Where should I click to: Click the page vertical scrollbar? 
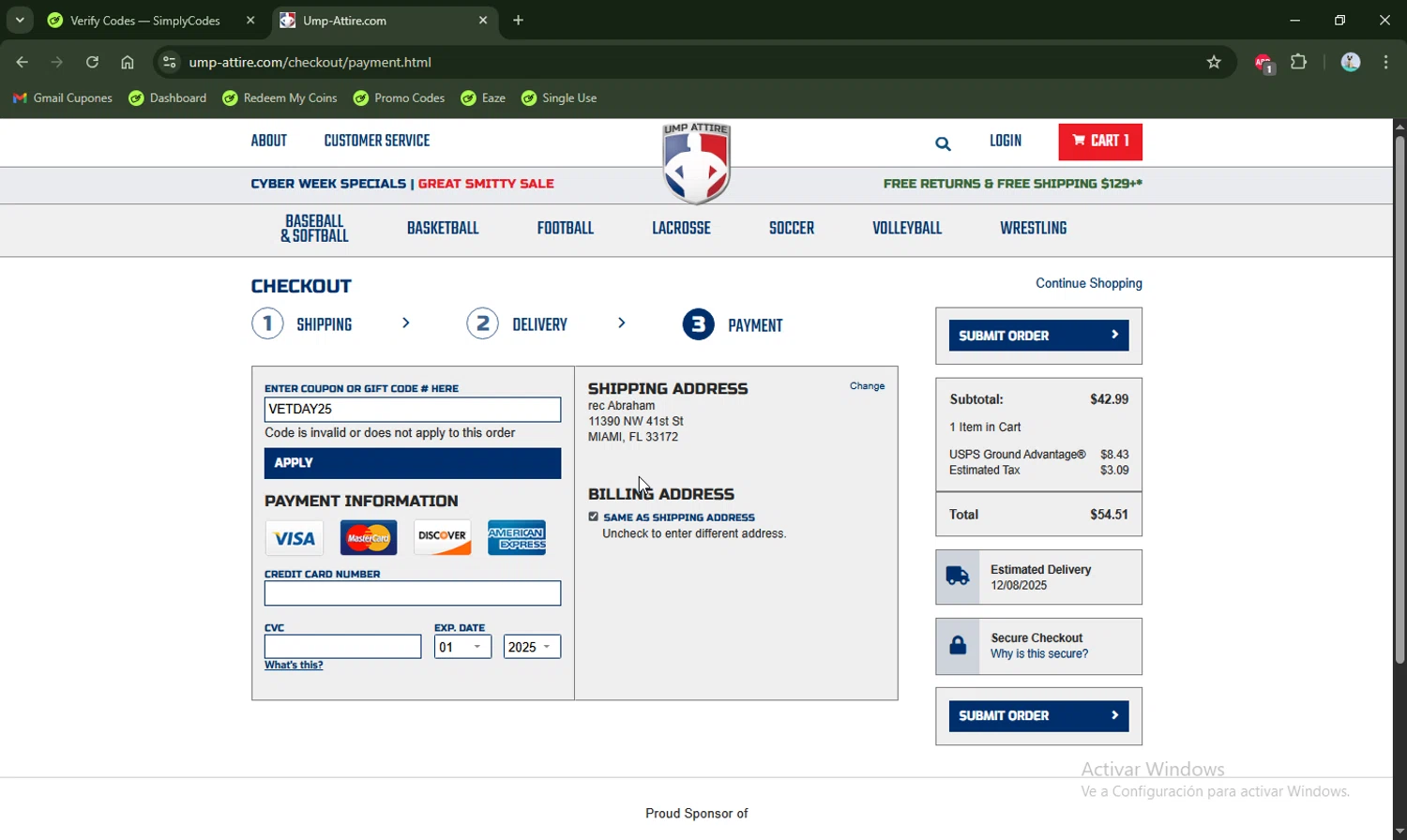[1399, 400]
